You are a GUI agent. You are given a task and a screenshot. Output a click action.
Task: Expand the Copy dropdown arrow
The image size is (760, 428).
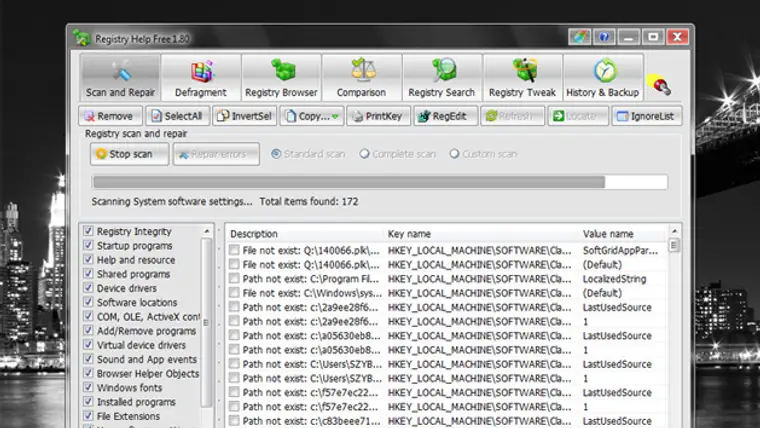(336, 116)
